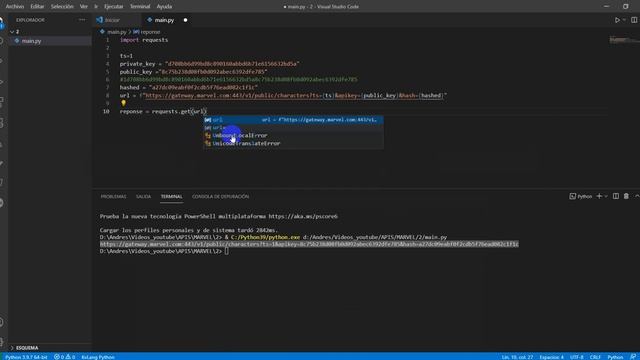
Task: Choose the UnicodeTranslateError suggestion
Action: click(293, 143)
